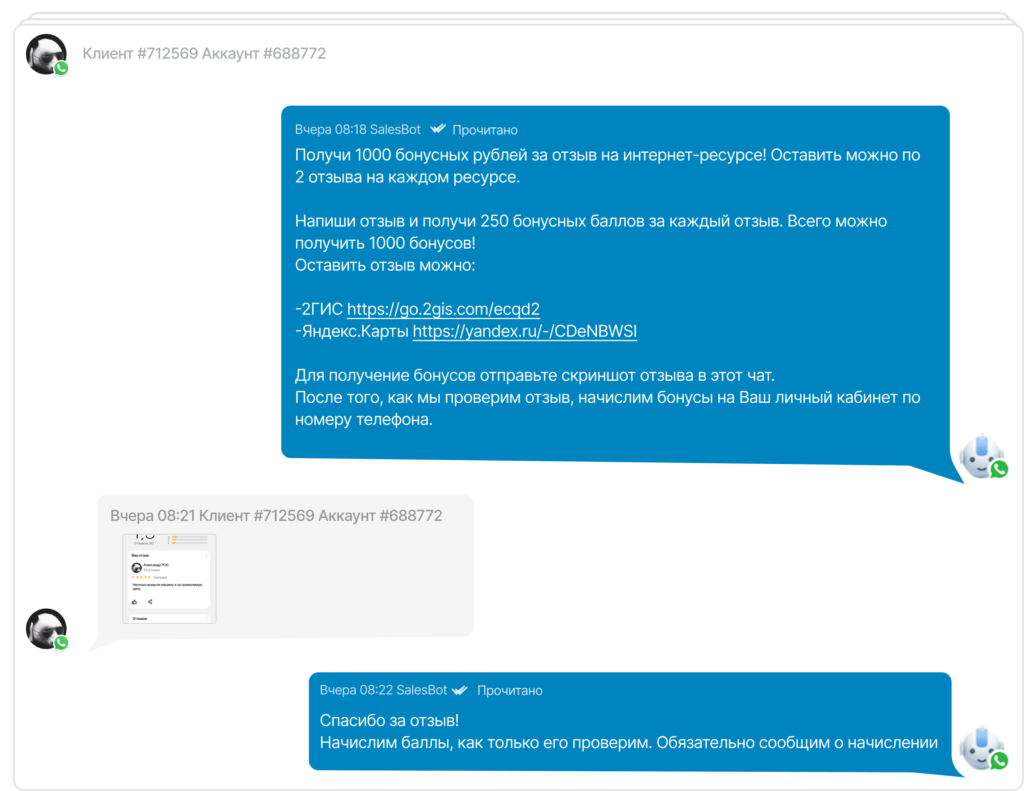This screenshot has height=791, width=1024.
Task: Click double-check read icon in 08:18 message
Action: [x=438, y=130]
